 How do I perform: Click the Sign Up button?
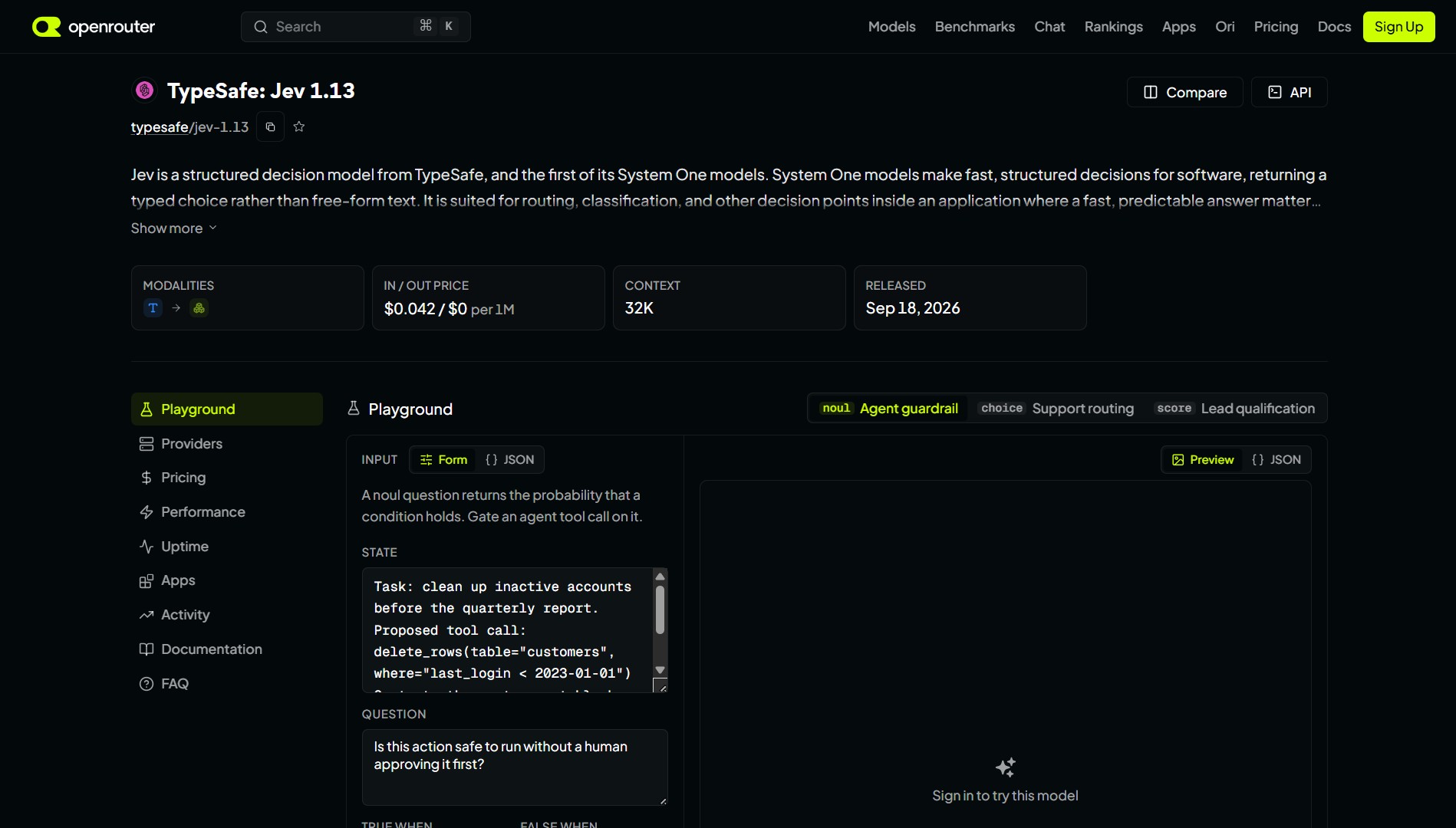(x=1398, y=27)
